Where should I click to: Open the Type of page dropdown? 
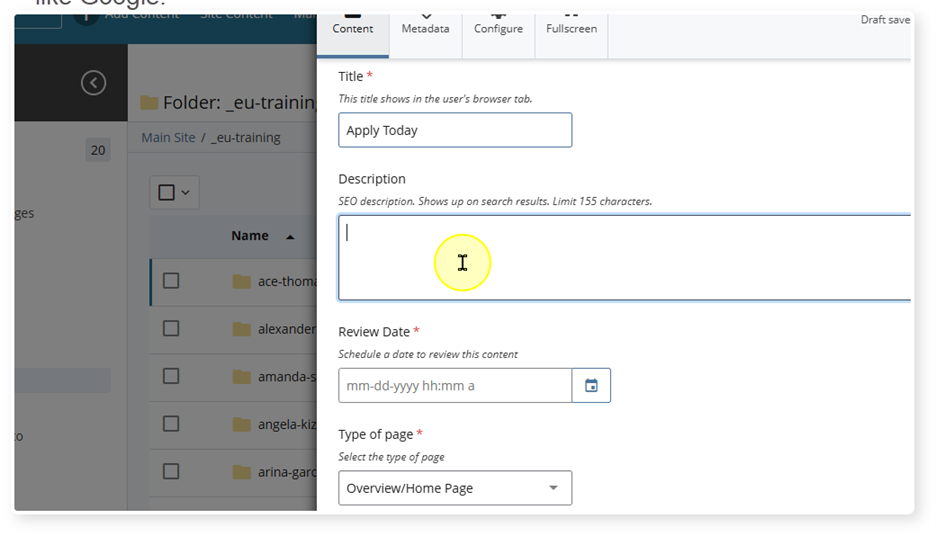coord(455,488)
